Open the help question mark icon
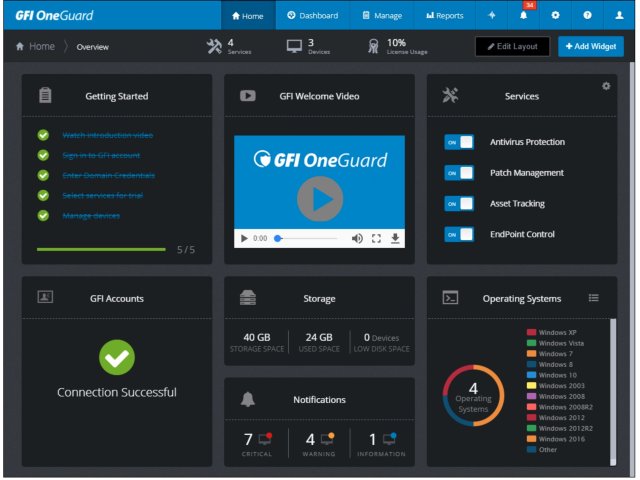 click(x=587, y=15)
